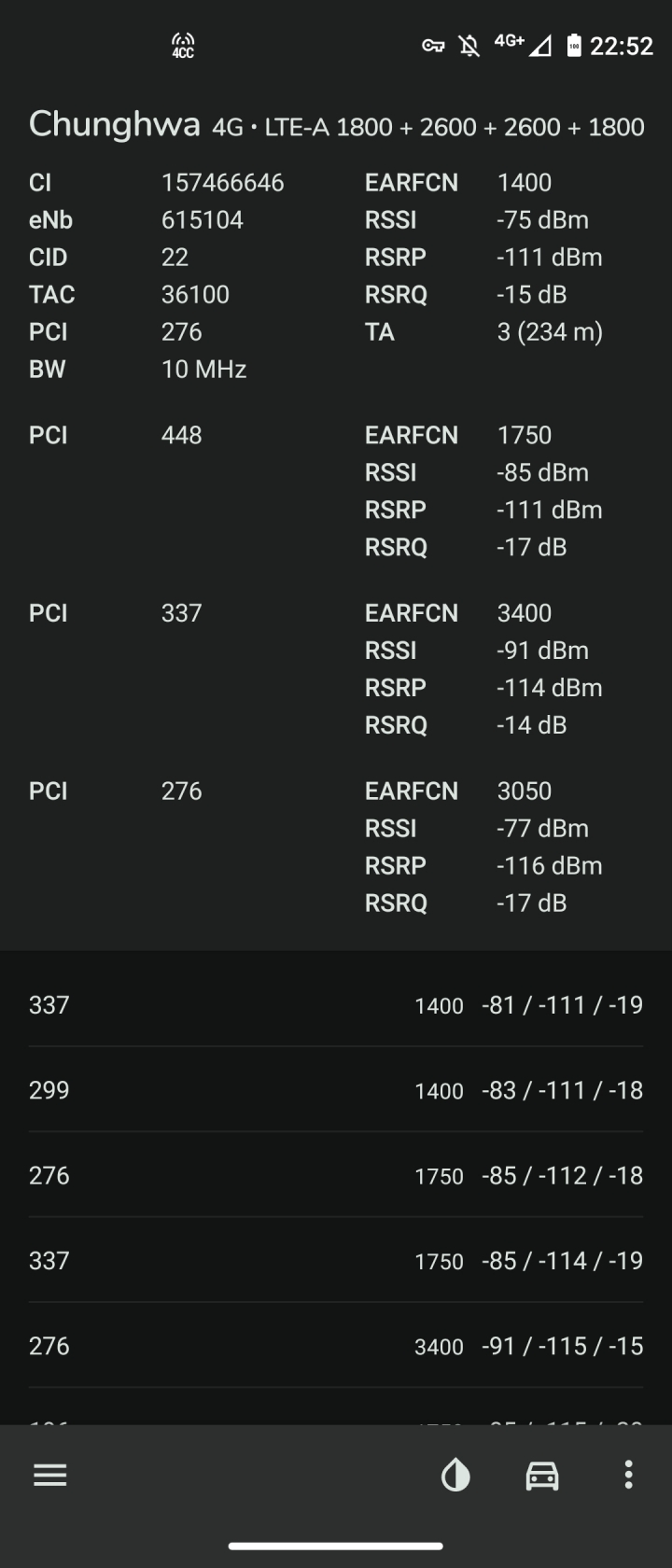Viewport: 672px width, 1568px height.
Task: Tap secondary carrier PCI 448 block
Action: pyautogui.click(x=336, y=491)
